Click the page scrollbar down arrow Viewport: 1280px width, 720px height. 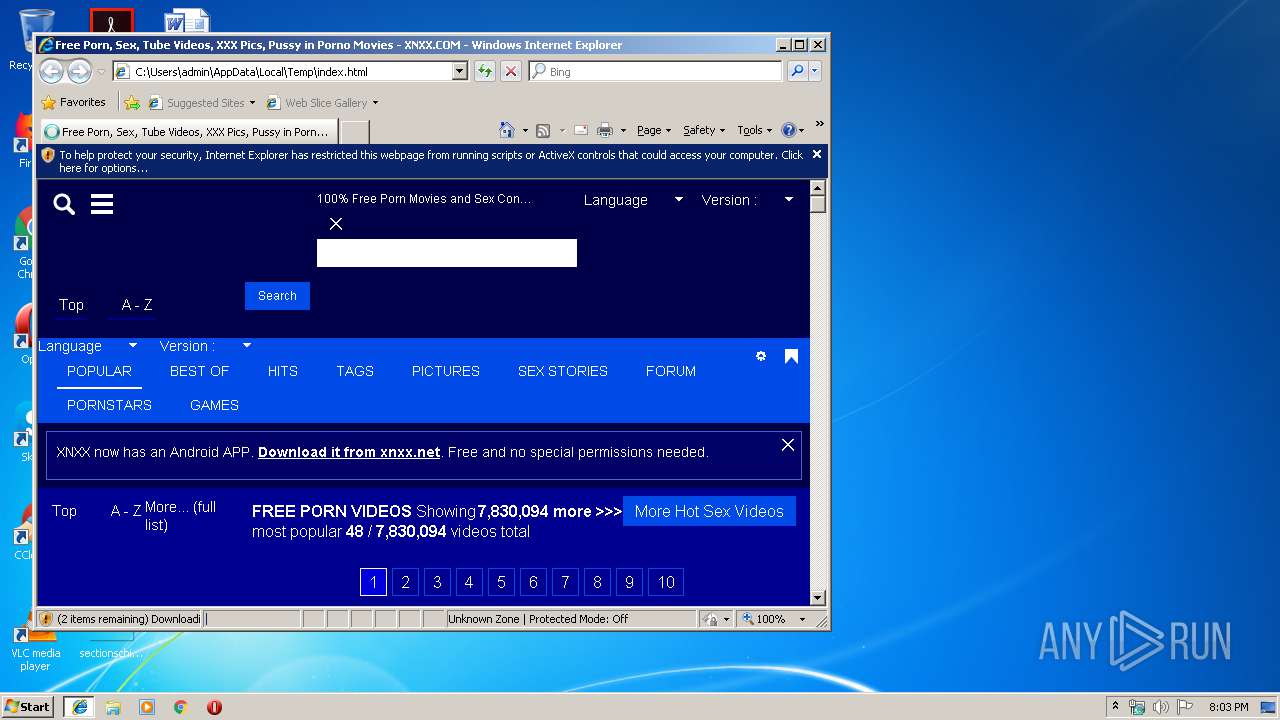pyautogui.click(x=817, y=598)
